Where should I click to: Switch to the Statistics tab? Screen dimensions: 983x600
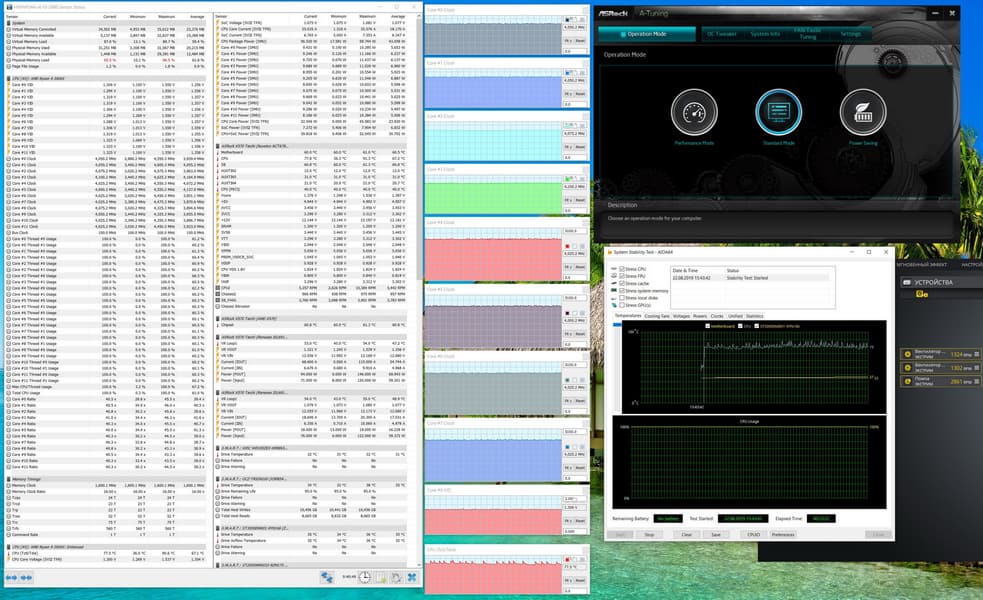(754, 316)
